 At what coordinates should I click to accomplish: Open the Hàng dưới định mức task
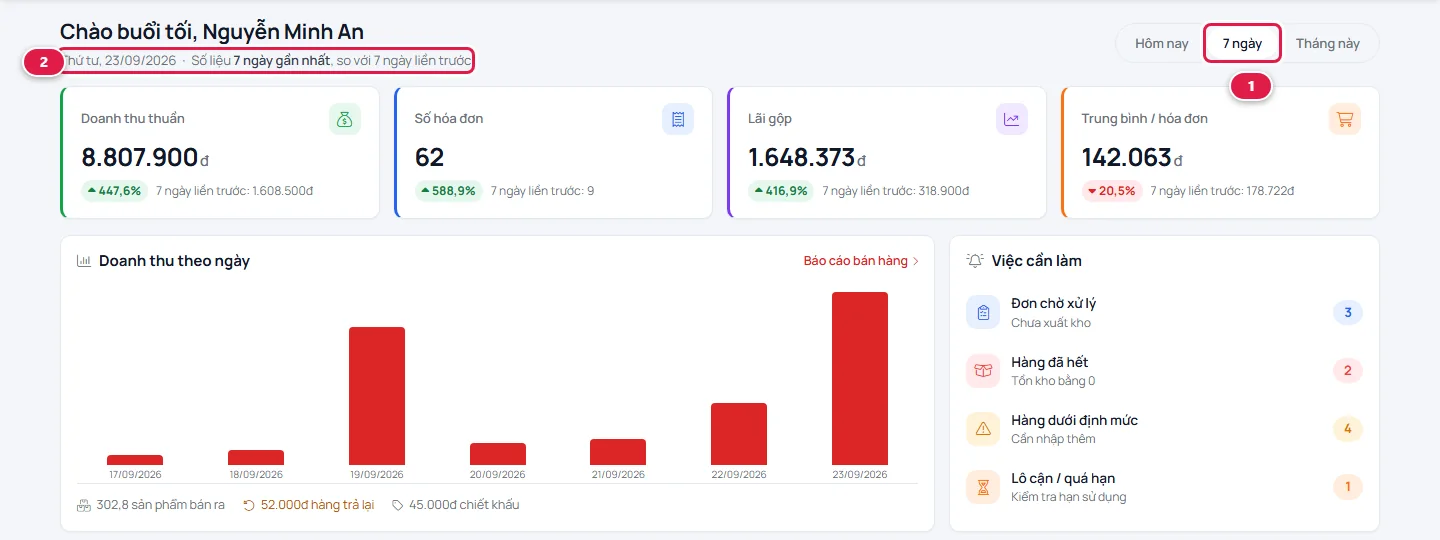tap(1164, 429)
